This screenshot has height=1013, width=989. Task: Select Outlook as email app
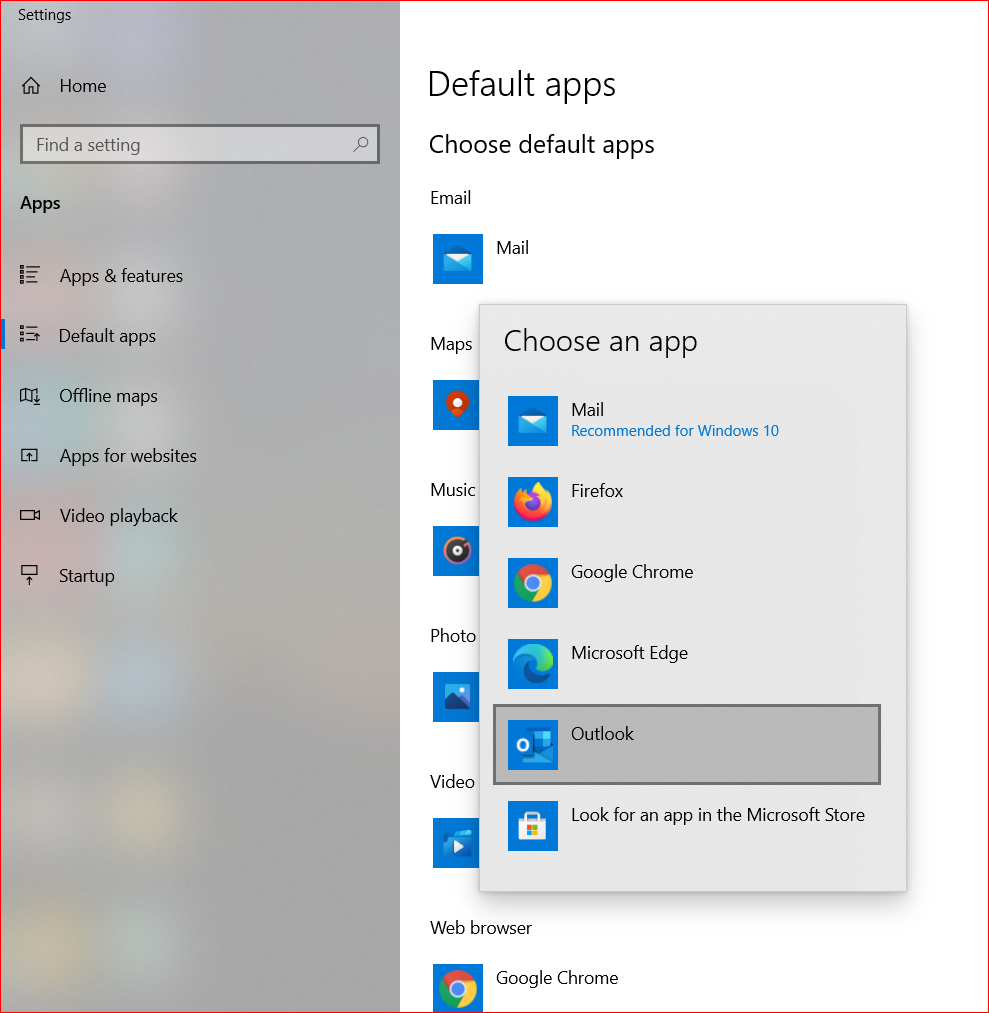click(x=687, y=745)
